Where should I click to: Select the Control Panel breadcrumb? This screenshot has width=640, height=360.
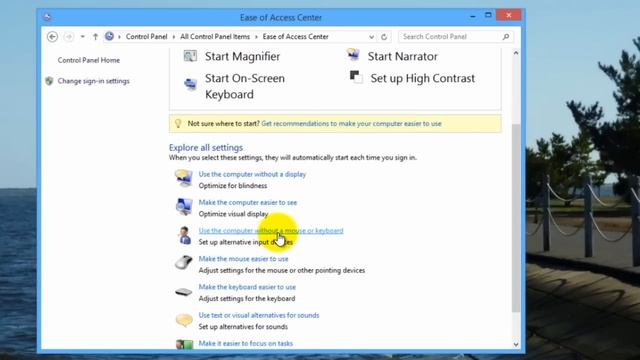click(147, 37)
